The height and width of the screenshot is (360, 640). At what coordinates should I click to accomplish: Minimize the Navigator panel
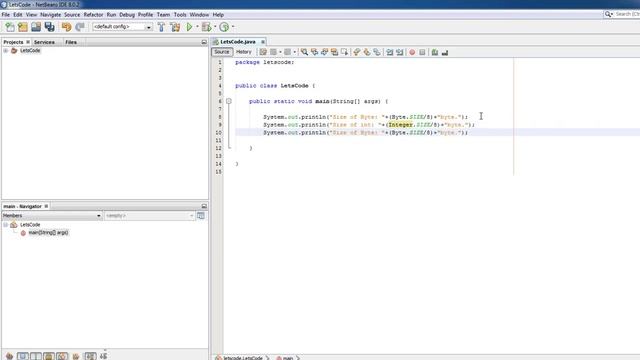[204, 206]
